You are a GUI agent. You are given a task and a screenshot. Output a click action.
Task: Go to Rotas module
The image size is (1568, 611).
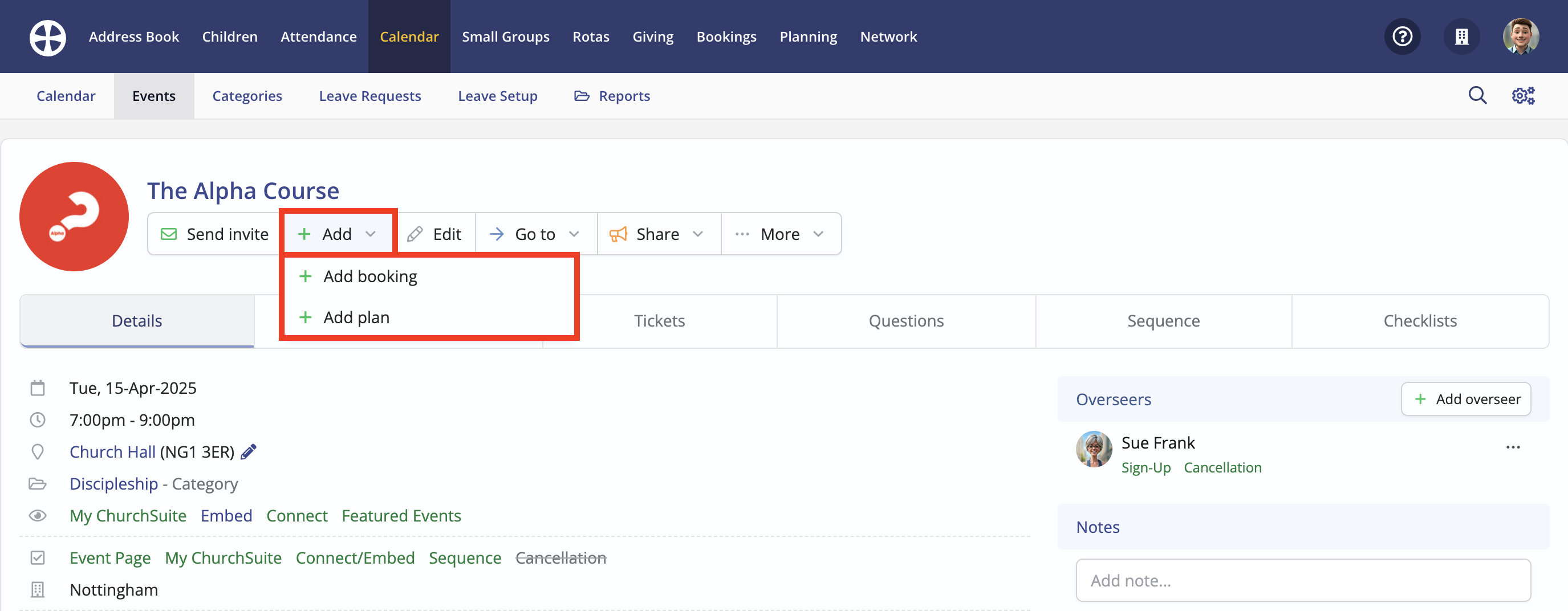[x=591, y=36]
